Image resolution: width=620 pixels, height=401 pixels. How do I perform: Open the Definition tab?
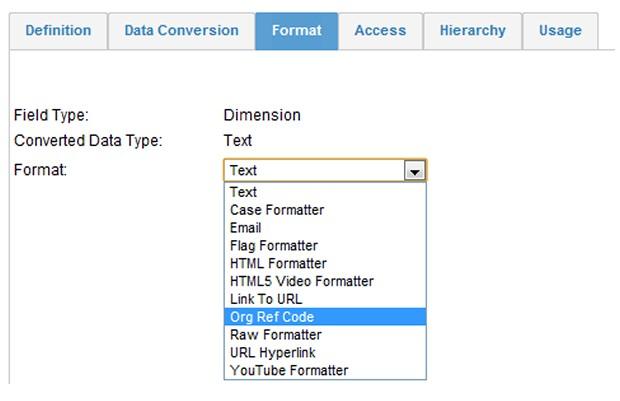(x=59, y=31)
